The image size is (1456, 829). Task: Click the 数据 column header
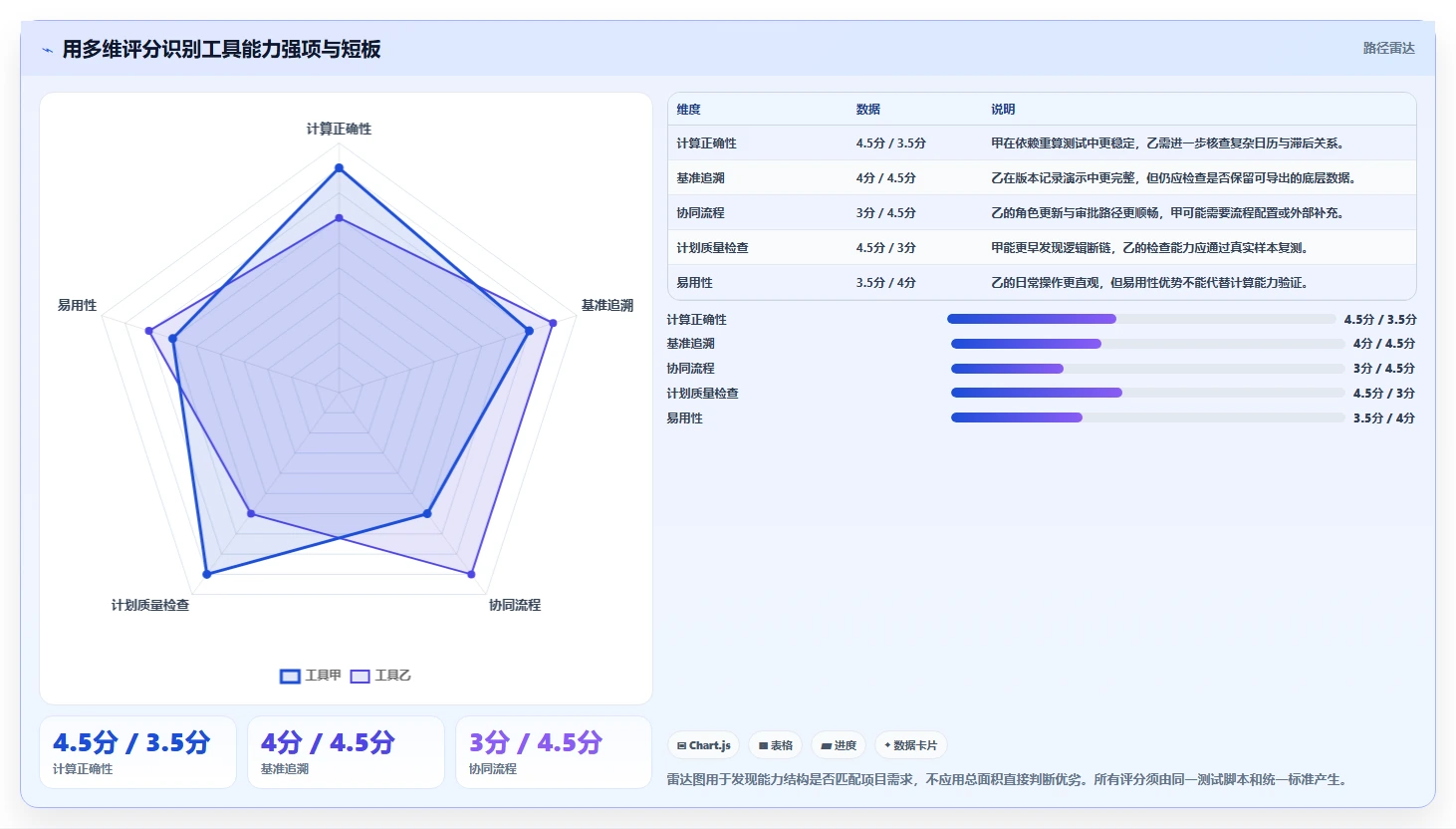click(867, 110)
